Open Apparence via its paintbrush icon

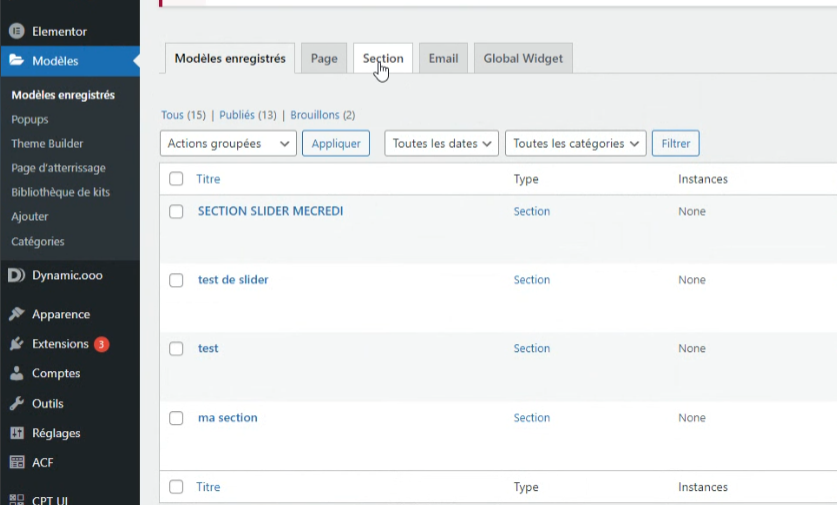tap(16, 314)
